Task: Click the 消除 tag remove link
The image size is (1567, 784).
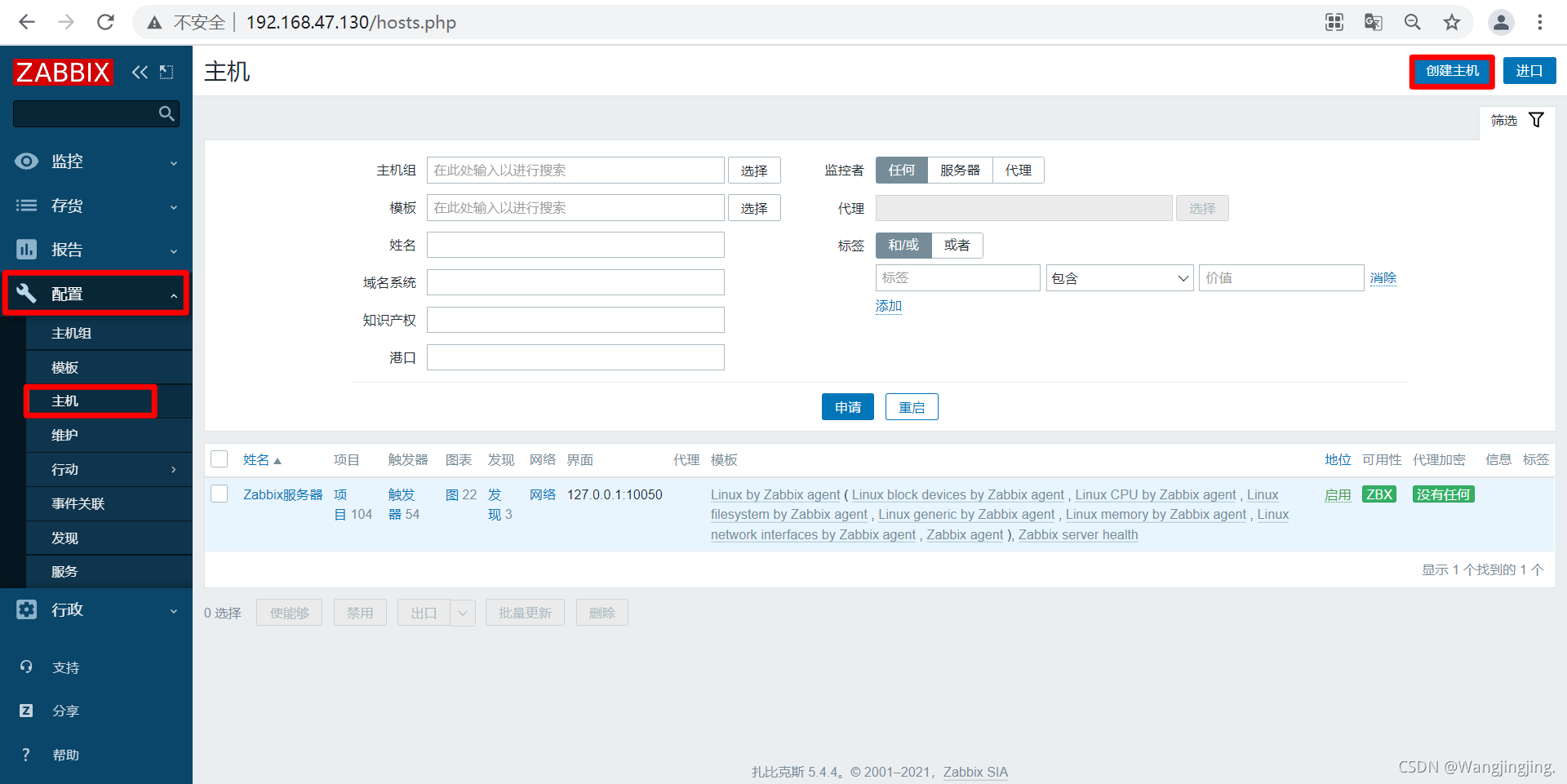Action: (x=1383, y=278)
